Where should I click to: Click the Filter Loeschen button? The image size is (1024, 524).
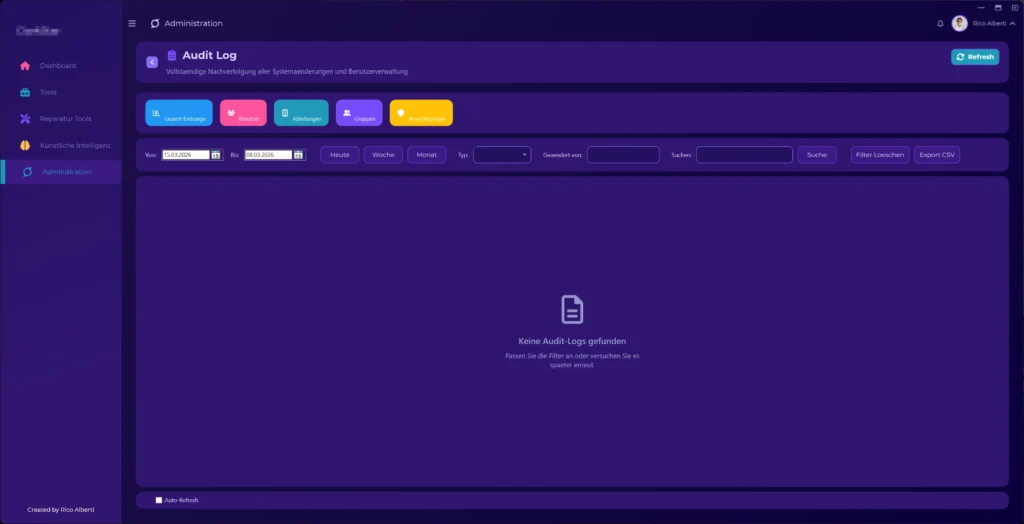(880, 155)
